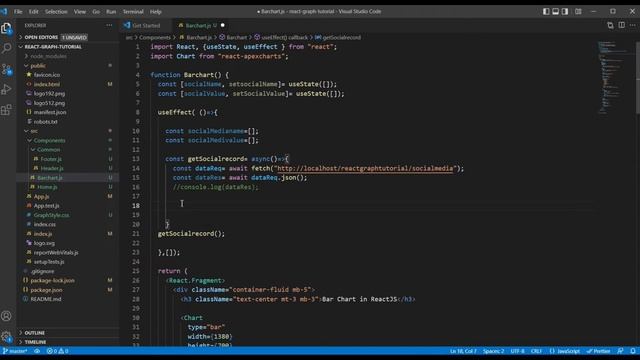
Task: Open the Explorer view in activity bar
Action: (x=7, y=28)
